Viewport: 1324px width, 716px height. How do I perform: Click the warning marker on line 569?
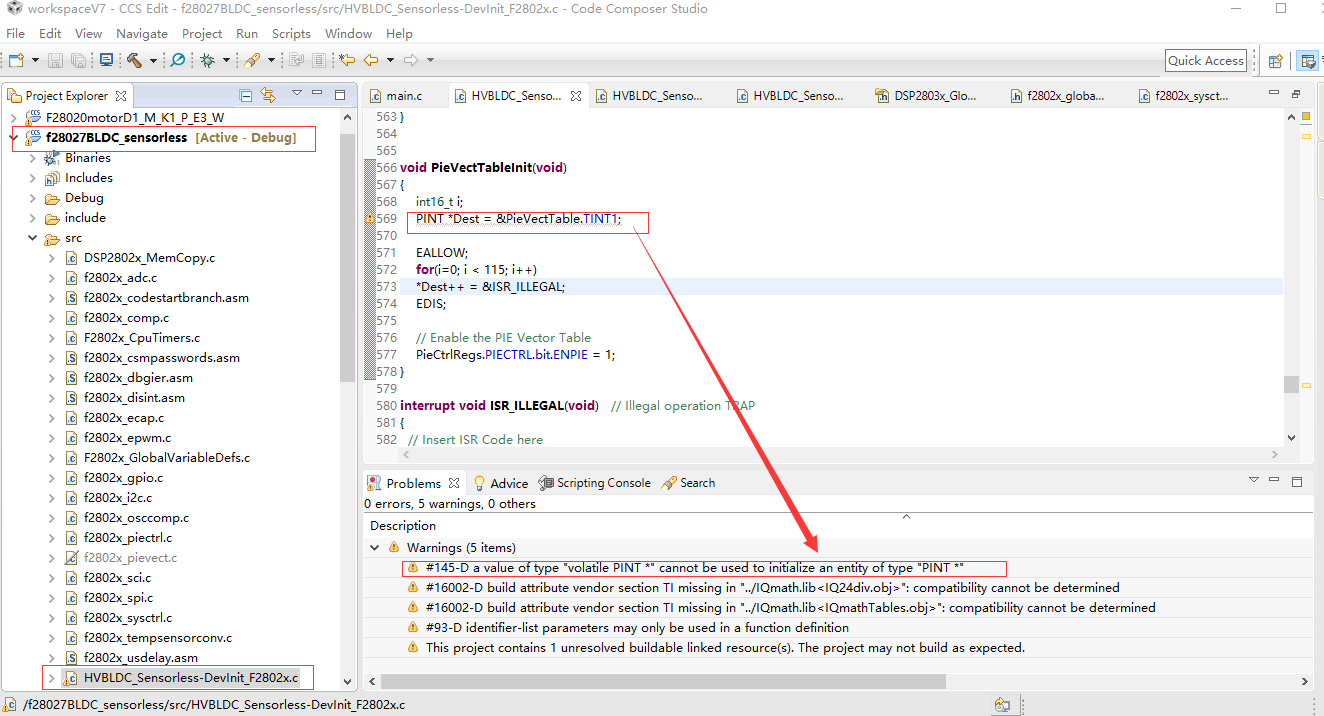(369, 218)
